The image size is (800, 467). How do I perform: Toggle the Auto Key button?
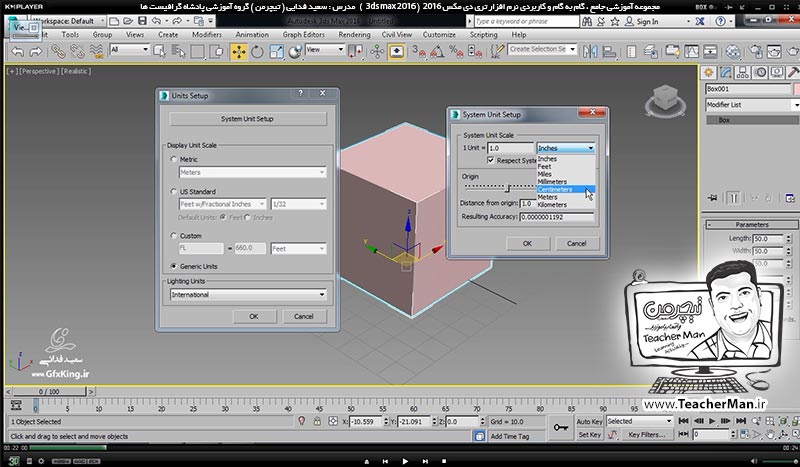pyautogui.click(x=589, y=422)
